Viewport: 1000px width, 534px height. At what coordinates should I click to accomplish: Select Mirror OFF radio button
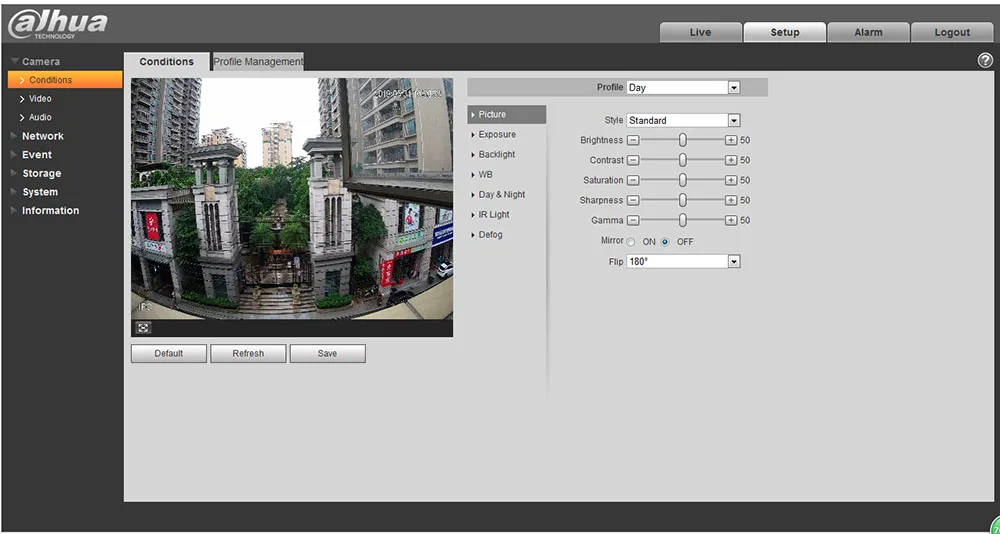tap(665, 242)
